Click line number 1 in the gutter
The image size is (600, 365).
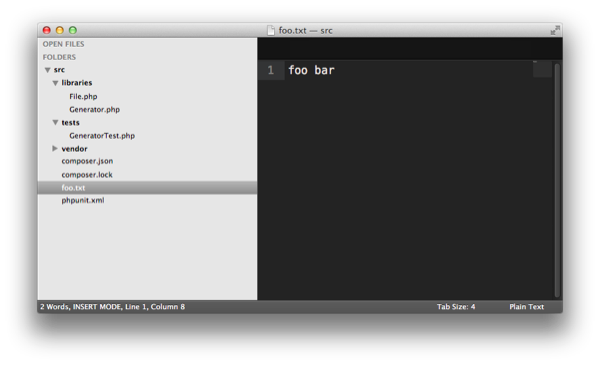[271, 70]
